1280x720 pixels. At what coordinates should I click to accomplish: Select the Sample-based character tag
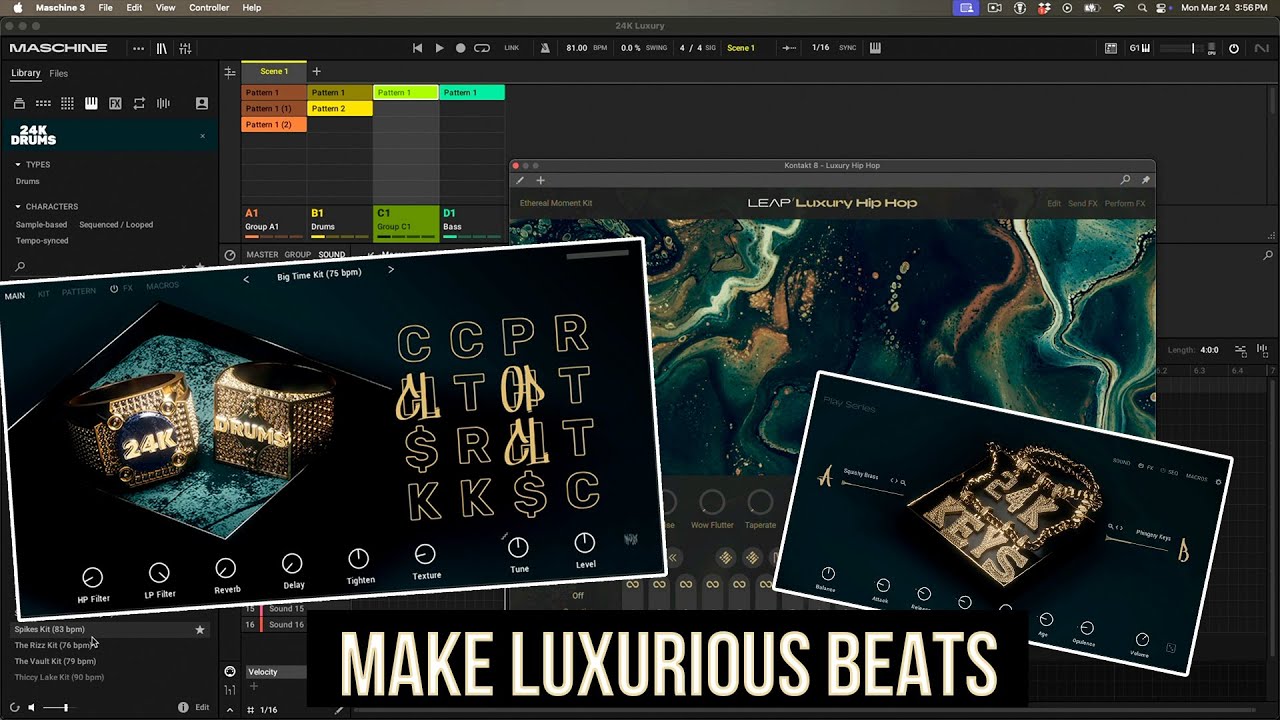pos(42,225)
